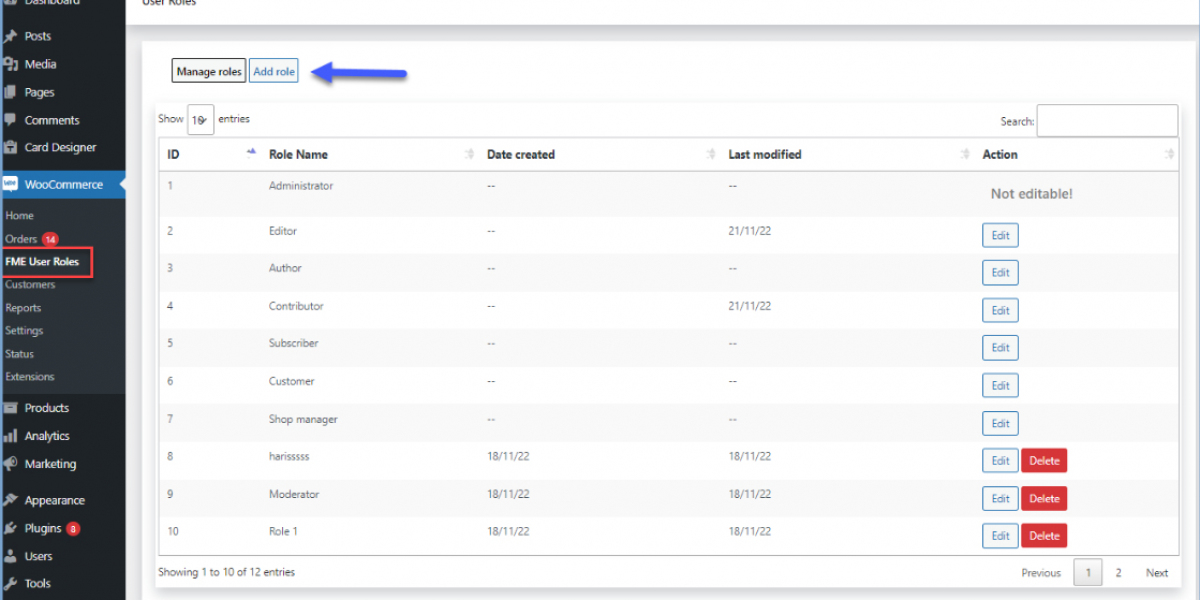Select the Manage roles tab
Image resolution: width=1200 pixels, height=600 pixels.
[x=209, y=72]
